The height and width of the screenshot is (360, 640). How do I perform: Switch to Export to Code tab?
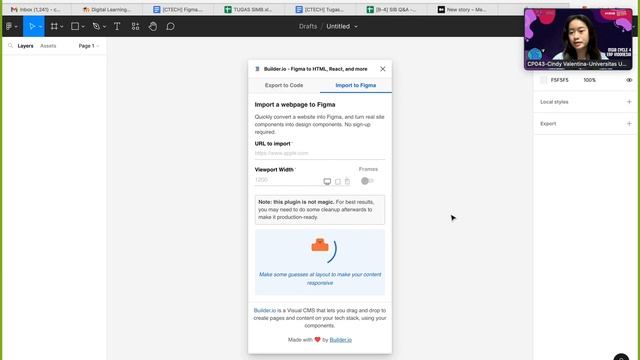coord(284,85)
